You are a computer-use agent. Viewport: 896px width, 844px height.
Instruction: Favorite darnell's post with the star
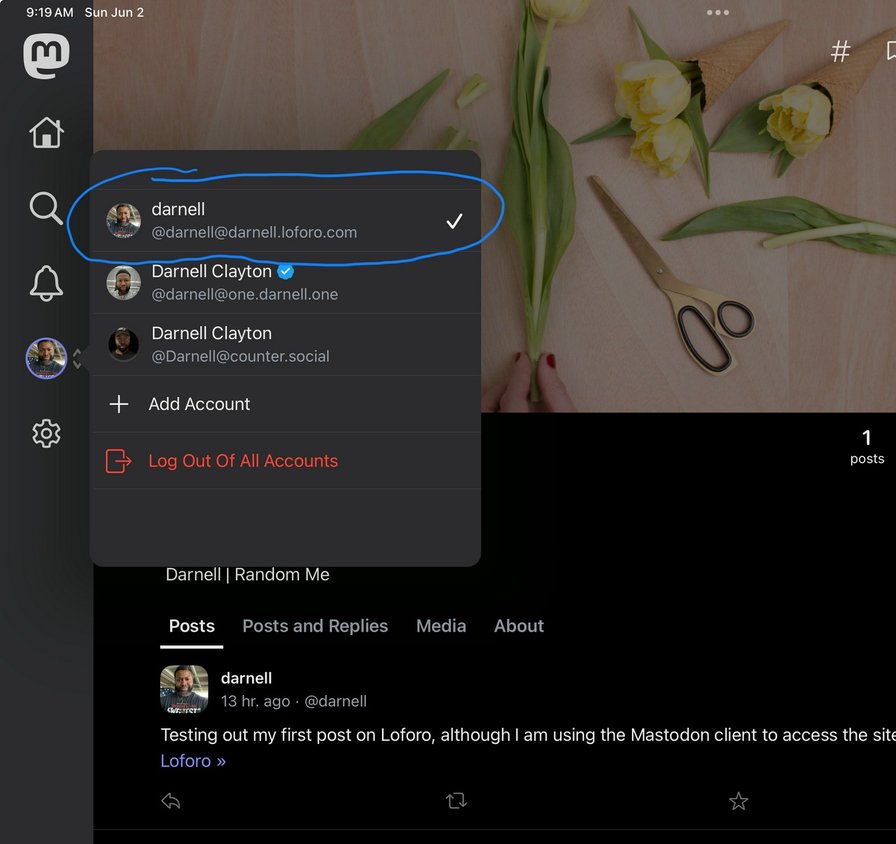pos(738,801)
